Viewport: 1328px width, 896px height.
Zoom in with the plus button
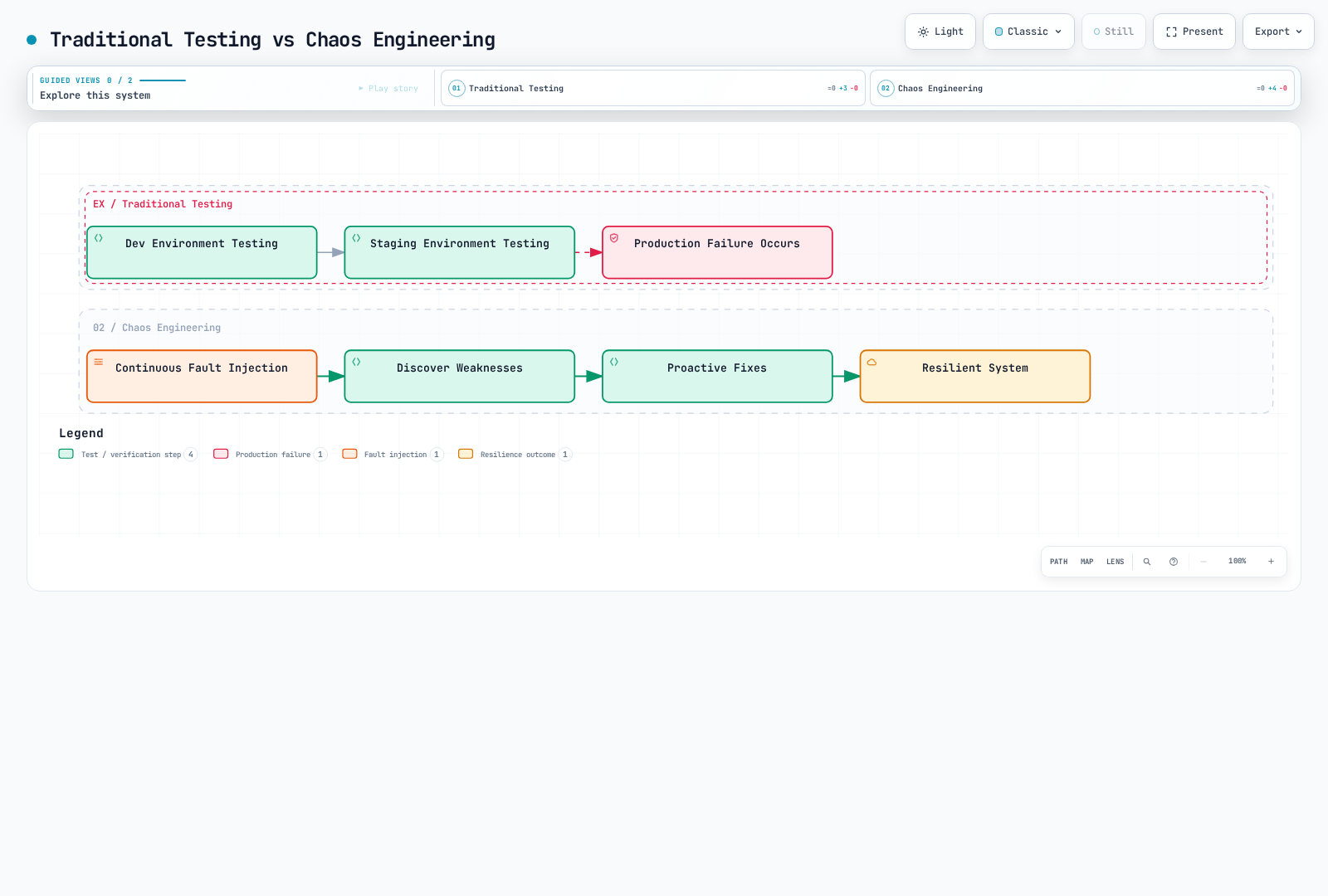1271,562
